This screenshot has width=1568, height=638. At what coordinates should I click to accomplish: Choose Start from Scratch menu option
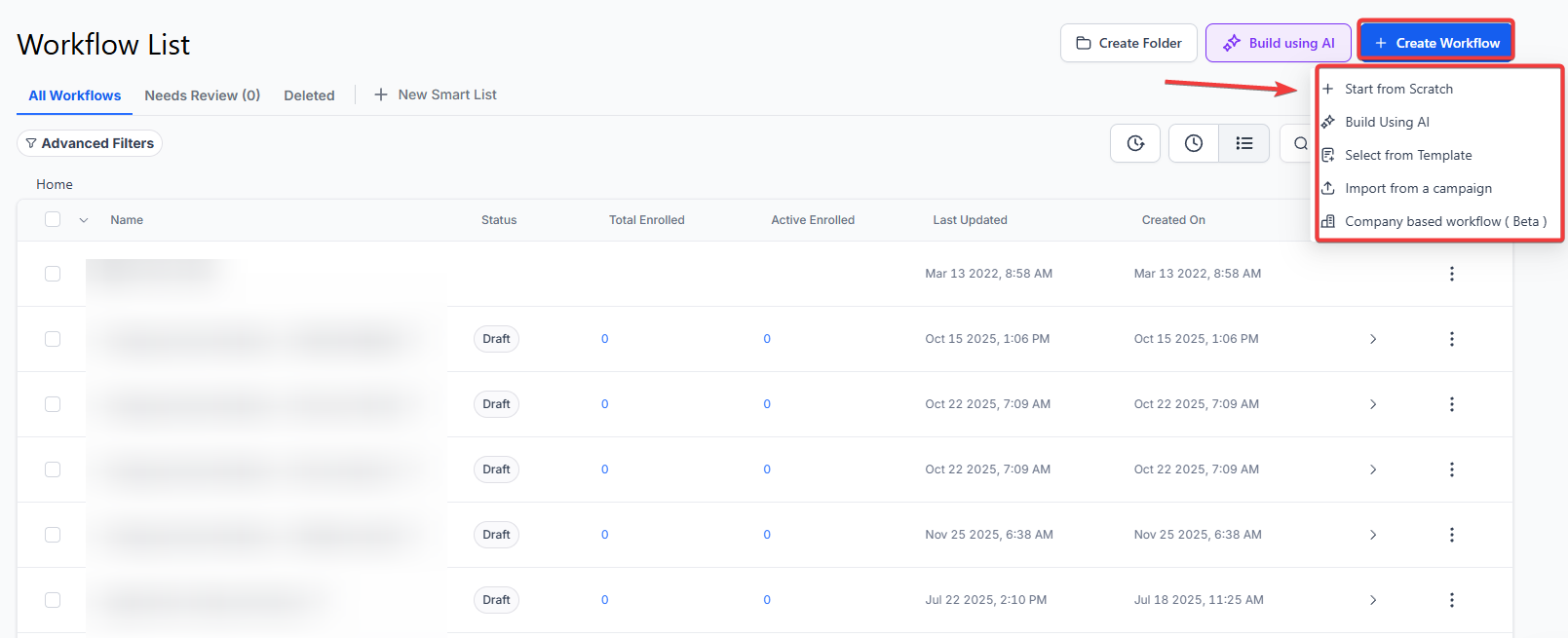click(1398, 89)
